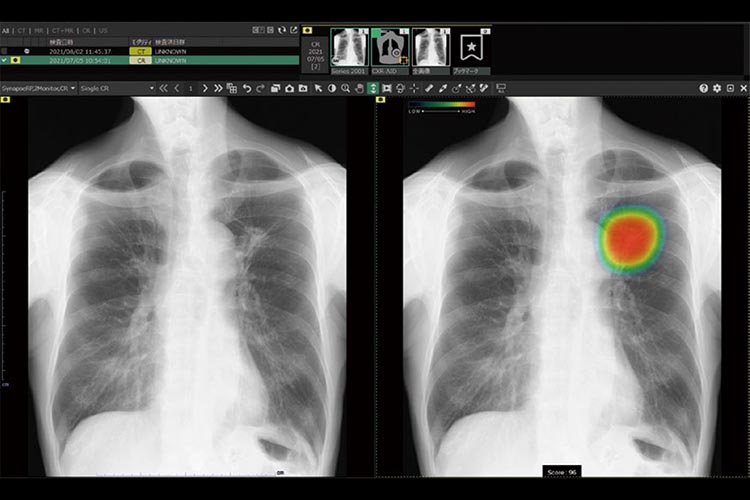Tick the checkbox for the CT study row

point(5,50)
